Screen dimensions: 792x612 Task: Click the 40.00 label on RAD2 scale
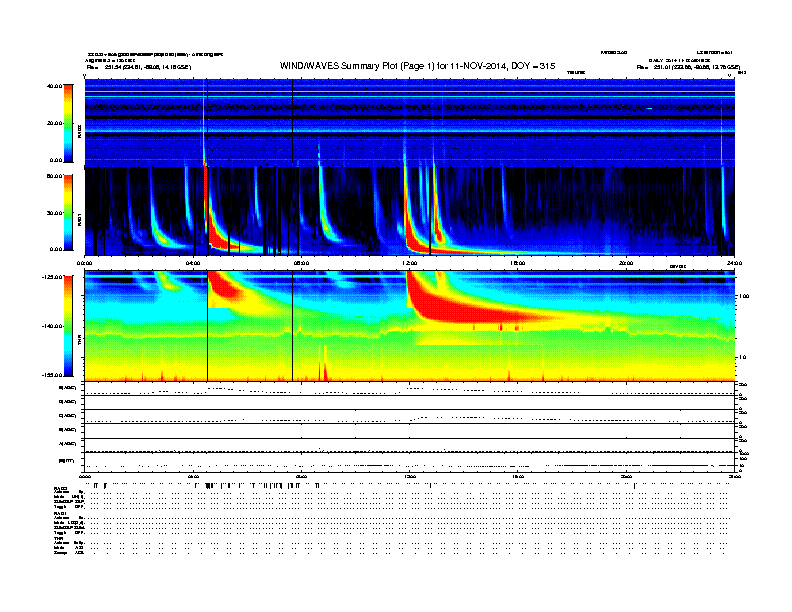click(55, 86)
